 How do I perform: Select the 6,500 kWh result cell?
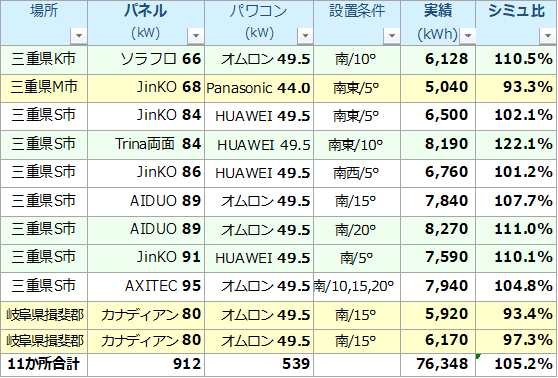[x=438, y=116]
